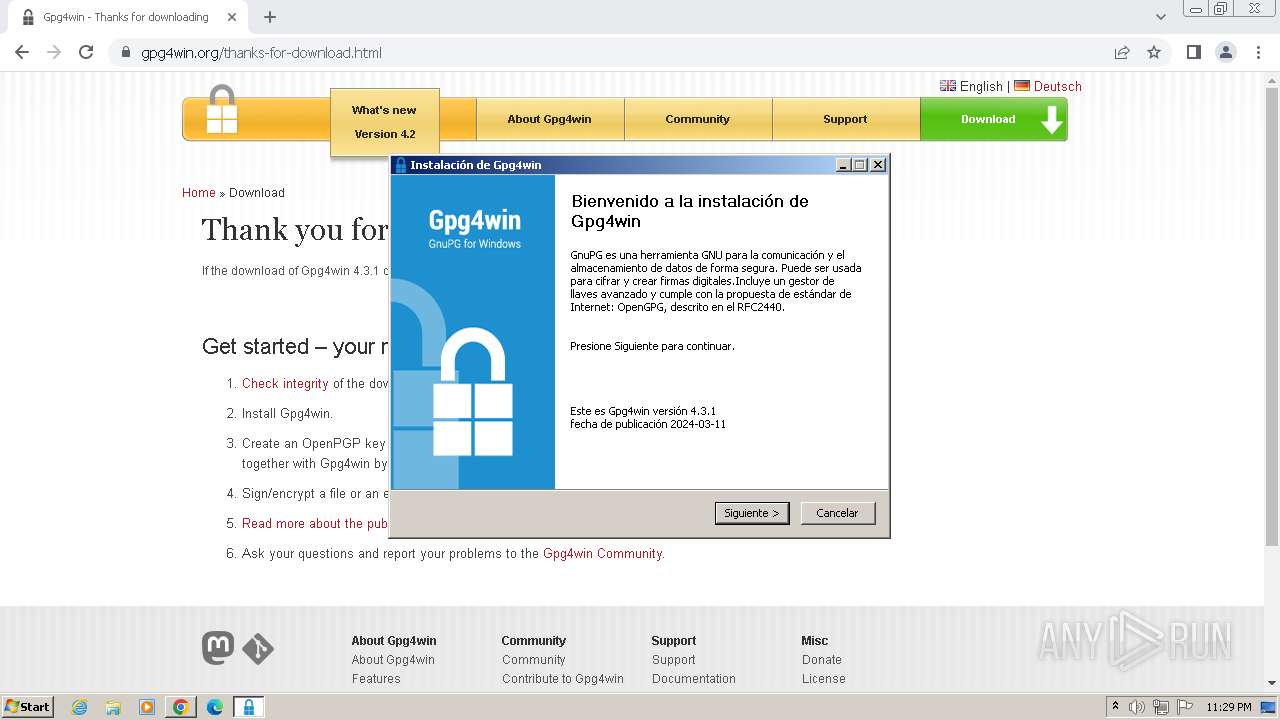Share this page icon in address bar
The height and width of the screenshot is (720, 1280).
pyautogui.click(x=1122, y=53)
